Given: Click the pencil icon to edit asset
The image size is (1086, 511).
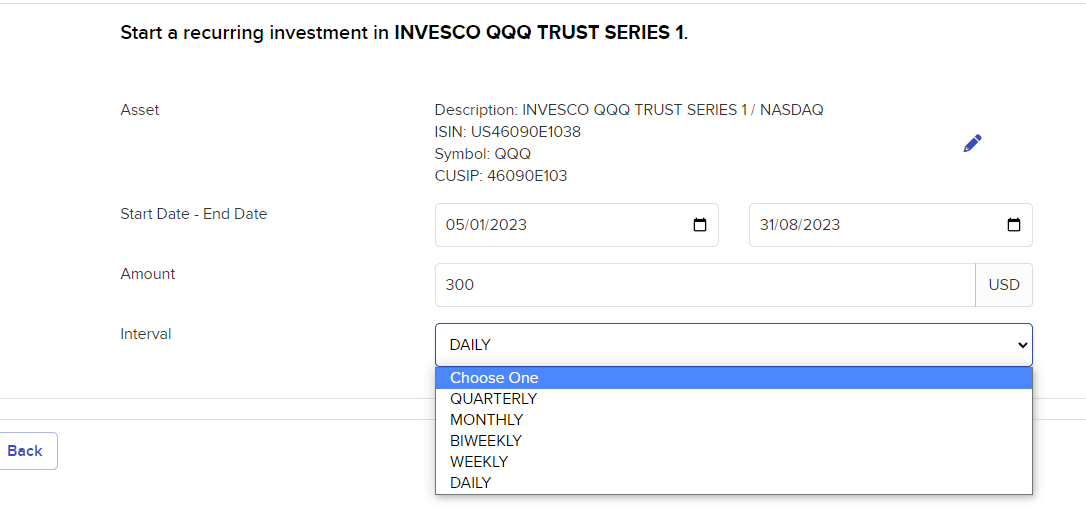Looking at the screenshot, I should 972,143.
